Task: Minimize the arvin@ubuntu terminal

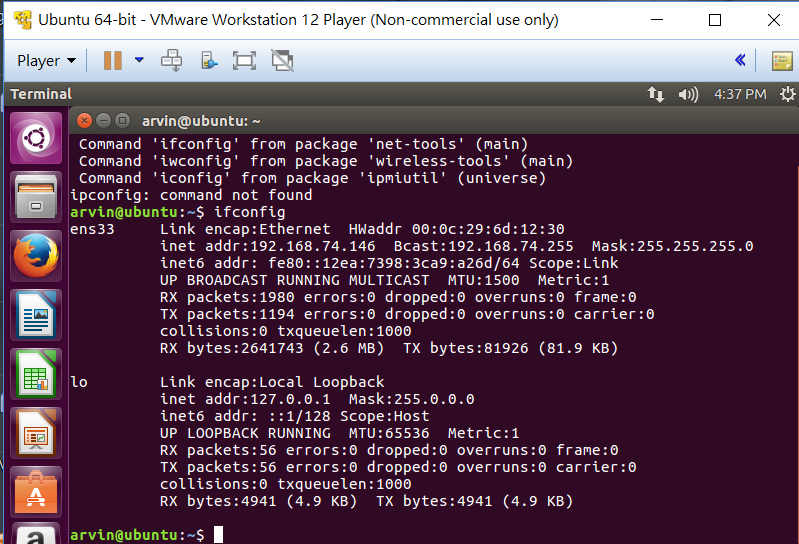Action: pyautogui.click(x=103, y=121)
